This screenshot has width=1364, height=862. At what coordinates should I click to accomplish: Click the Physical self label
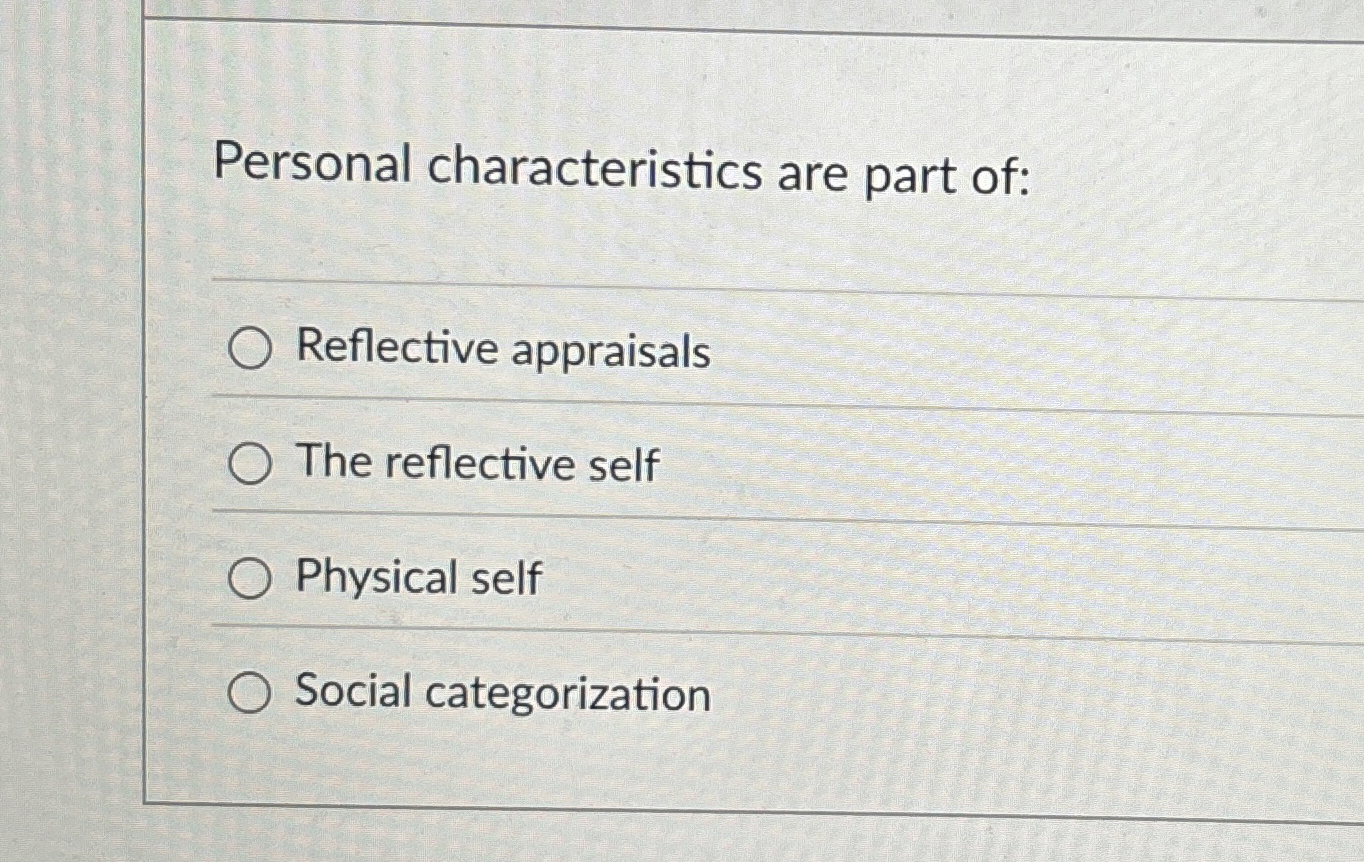(420, 578)
